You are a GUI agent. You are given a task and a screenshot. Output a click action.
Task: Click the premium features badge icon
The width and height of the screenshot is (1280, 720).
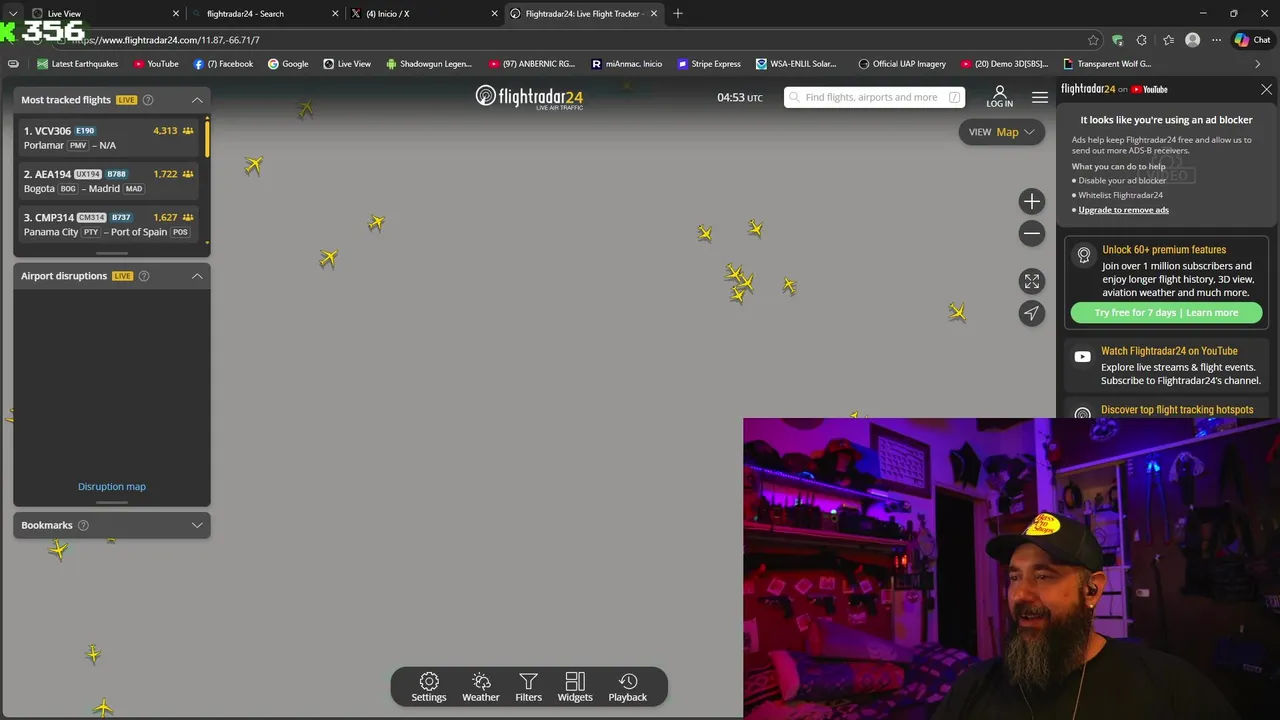pyautogui.click(x=1083, y=256)
